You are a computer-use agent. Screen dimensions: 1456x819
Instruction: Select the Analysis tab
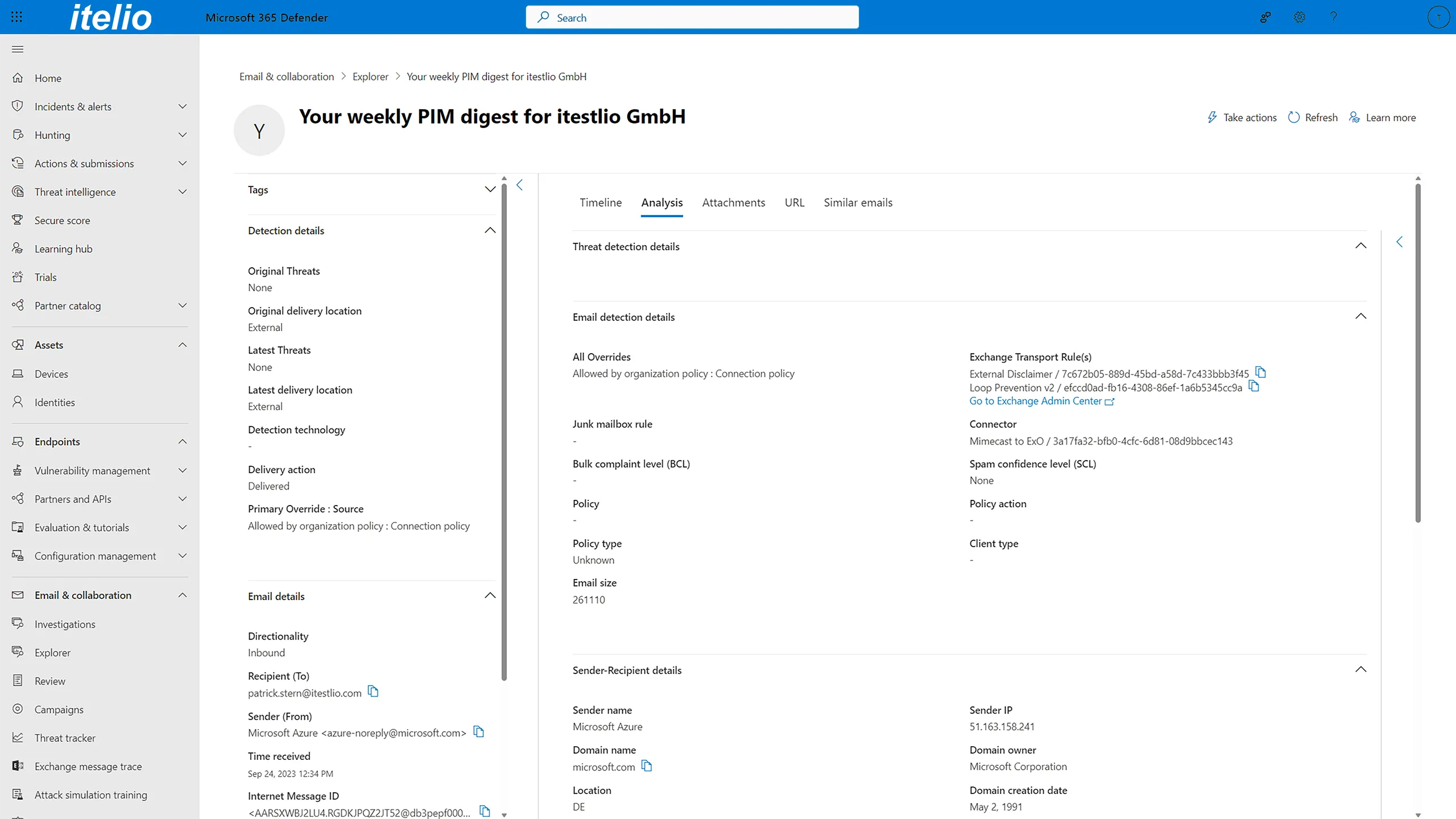point(662,202)
